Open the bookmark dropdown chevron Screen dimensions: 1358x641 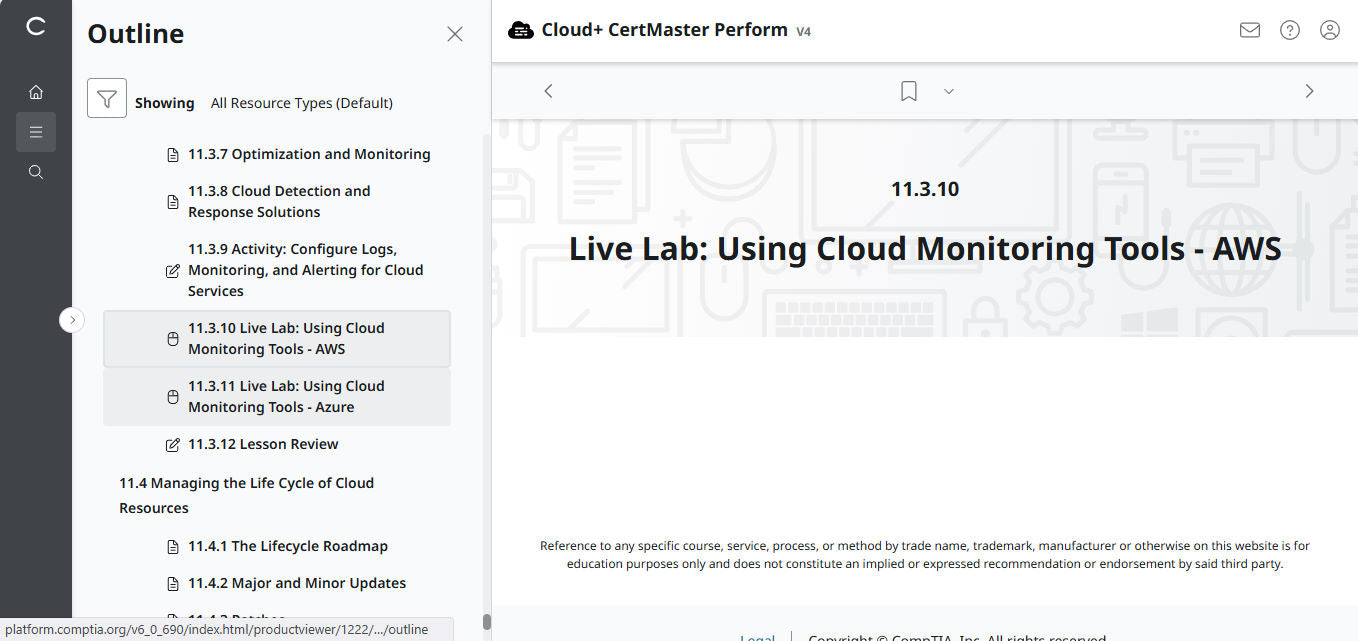948,91
